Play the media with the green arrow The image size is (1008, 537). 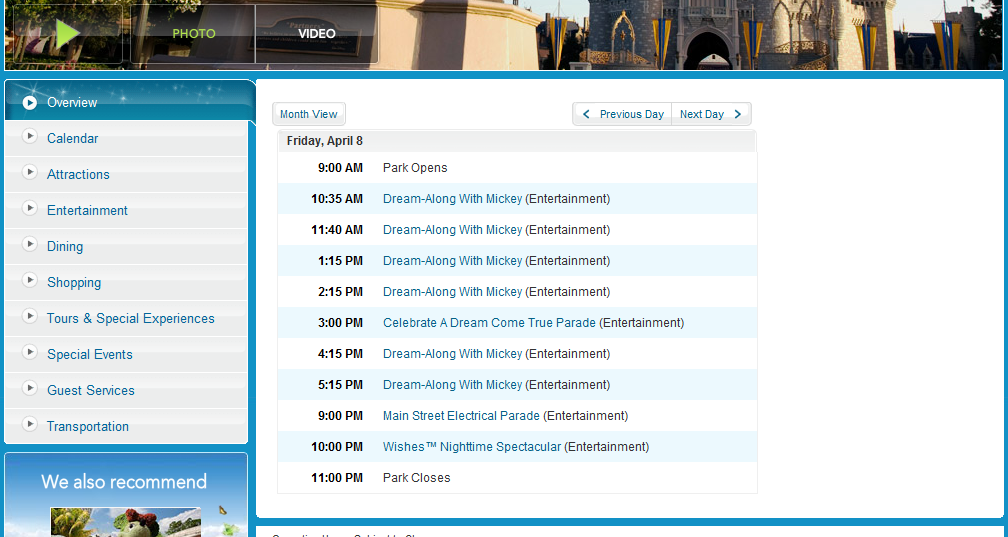(67, 34)
